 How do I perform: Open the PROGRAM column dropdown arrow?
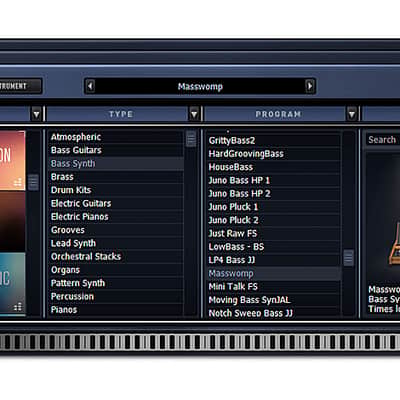tap(352, 114)
